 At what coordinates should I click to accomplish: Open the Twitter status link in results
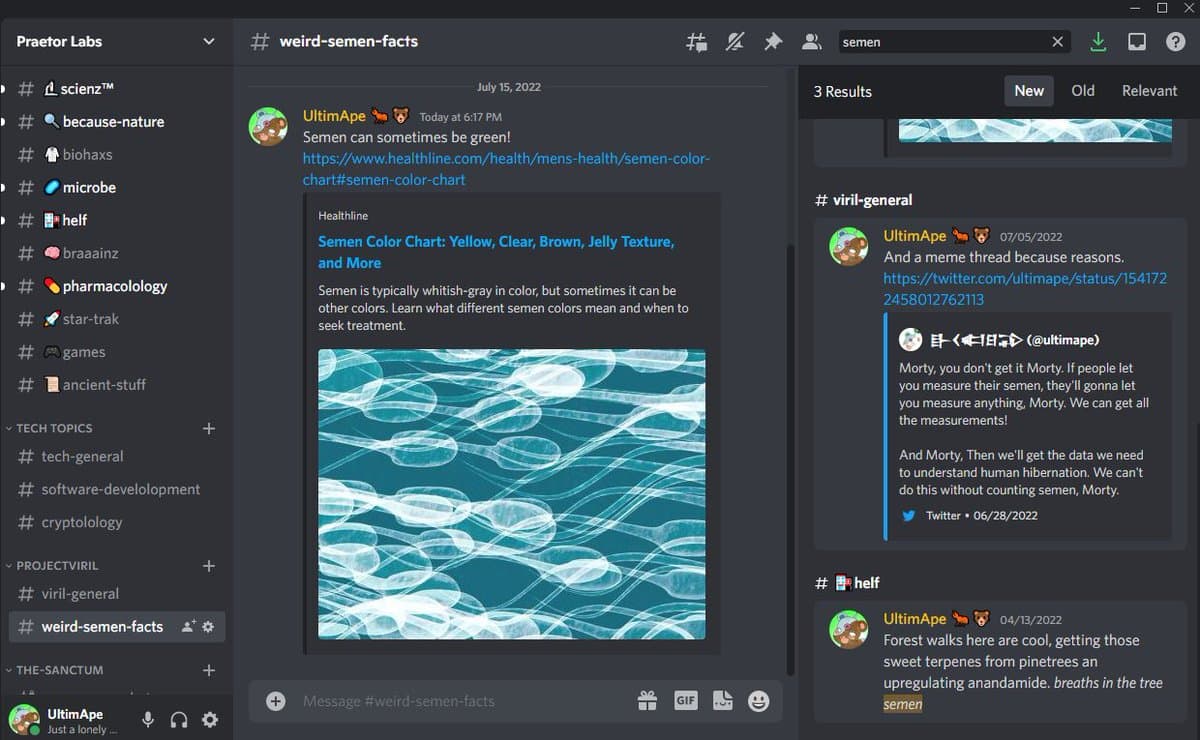[x=1025, y=289]
